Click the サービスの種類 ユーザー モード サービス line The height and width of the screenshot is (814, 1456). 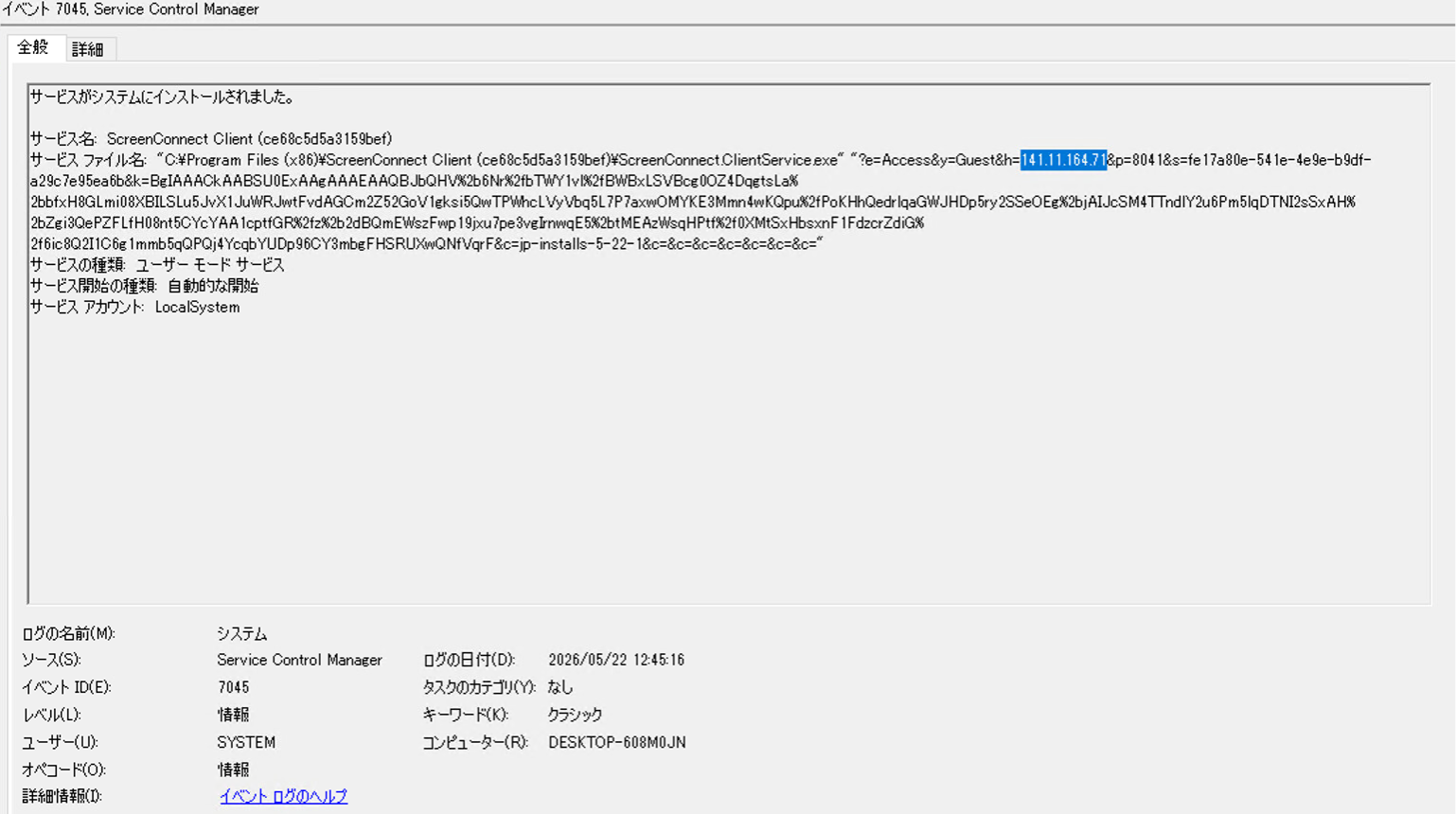[x=157, y=265]
